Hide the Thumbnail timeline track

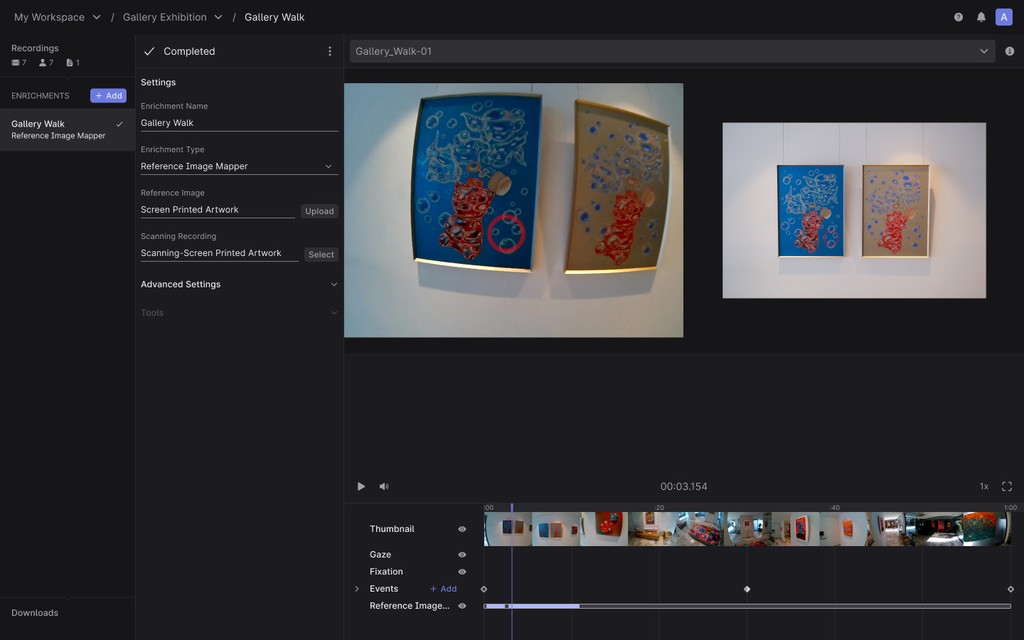pyautogui.click(x=462, y=528)
